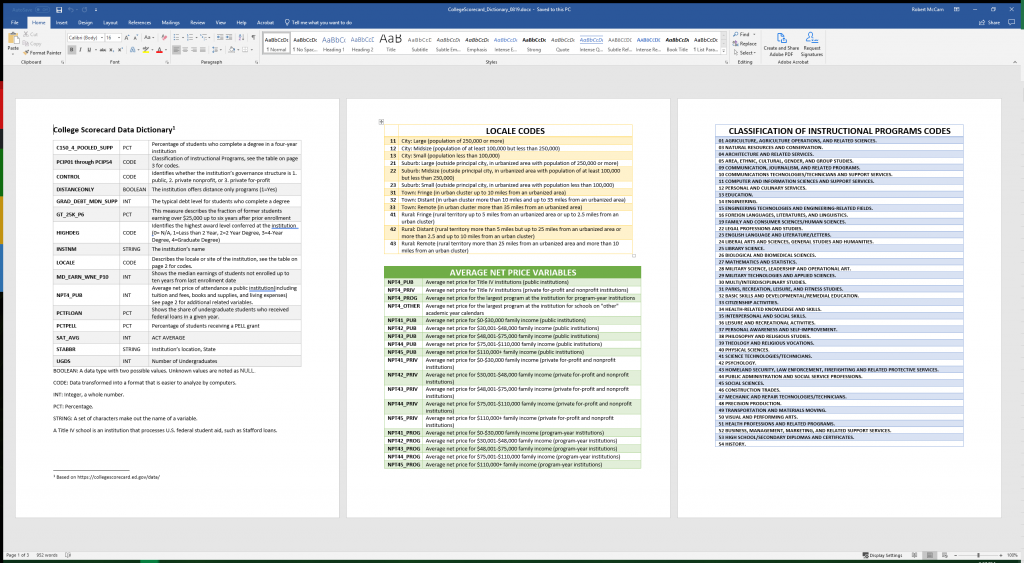The width and height of the screenshot is (1024, 563).
Task: Toggle Underline formatting
Action: [x=89, y=50]
